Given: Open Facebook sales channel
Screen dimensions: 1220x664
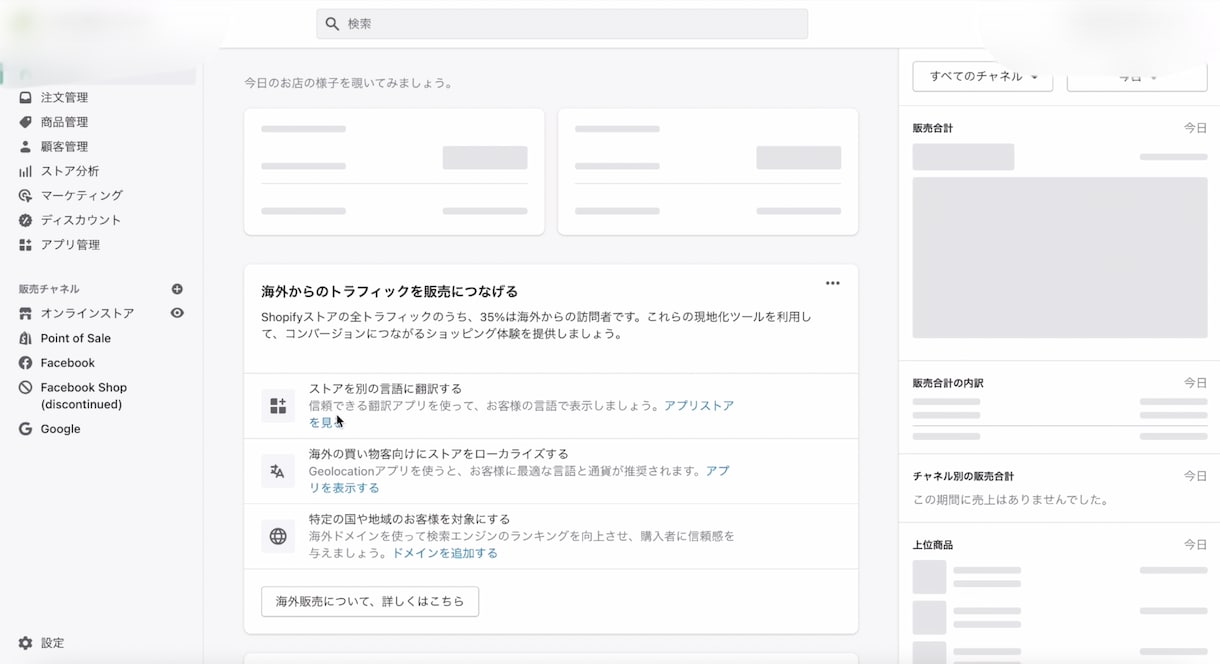Looking at the screenshot, I should pyautogui.click(x=68, y=363).
